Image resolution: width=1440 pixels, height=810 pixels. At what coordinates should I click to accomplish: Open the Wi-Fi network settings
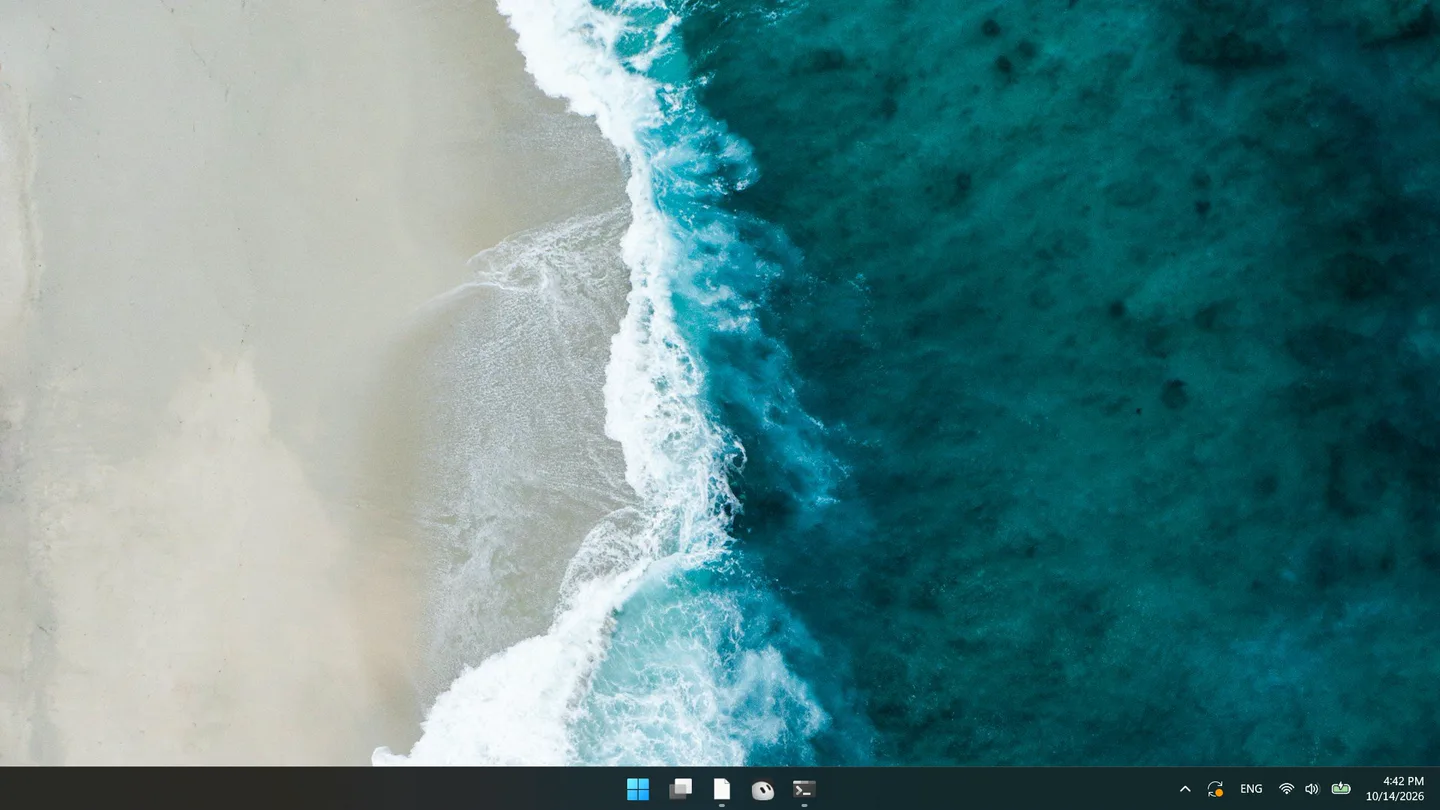coord(1287,789)
